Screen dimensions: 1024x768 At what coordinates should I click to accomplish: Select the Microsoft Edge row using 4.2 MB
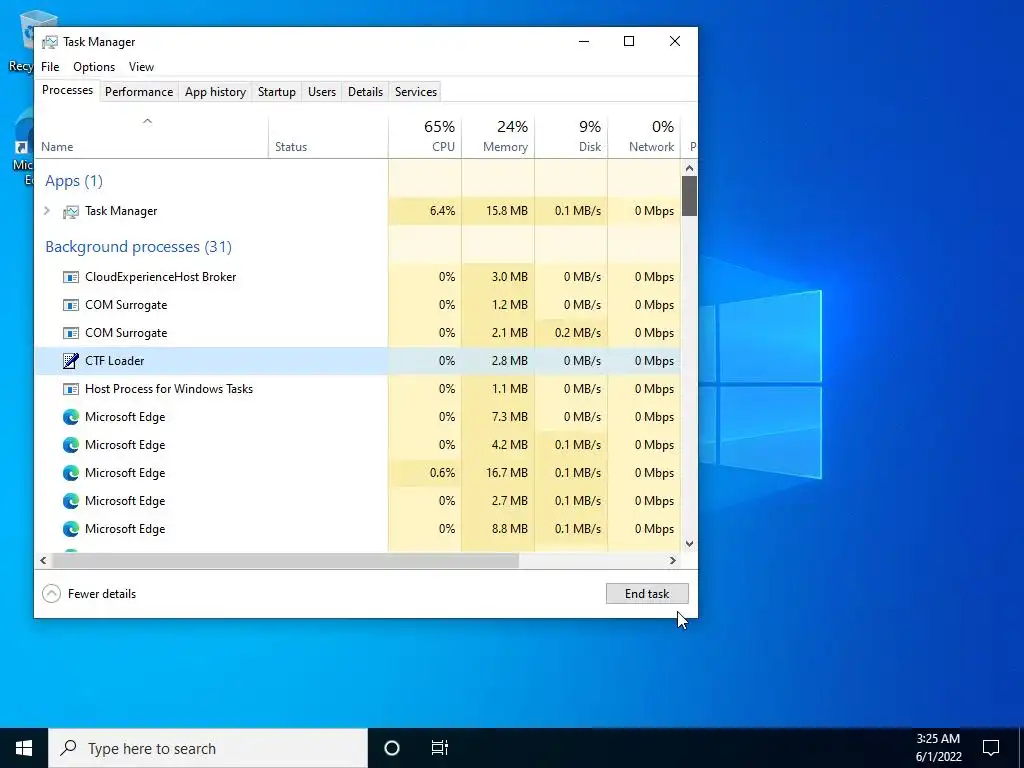point(357,445)
